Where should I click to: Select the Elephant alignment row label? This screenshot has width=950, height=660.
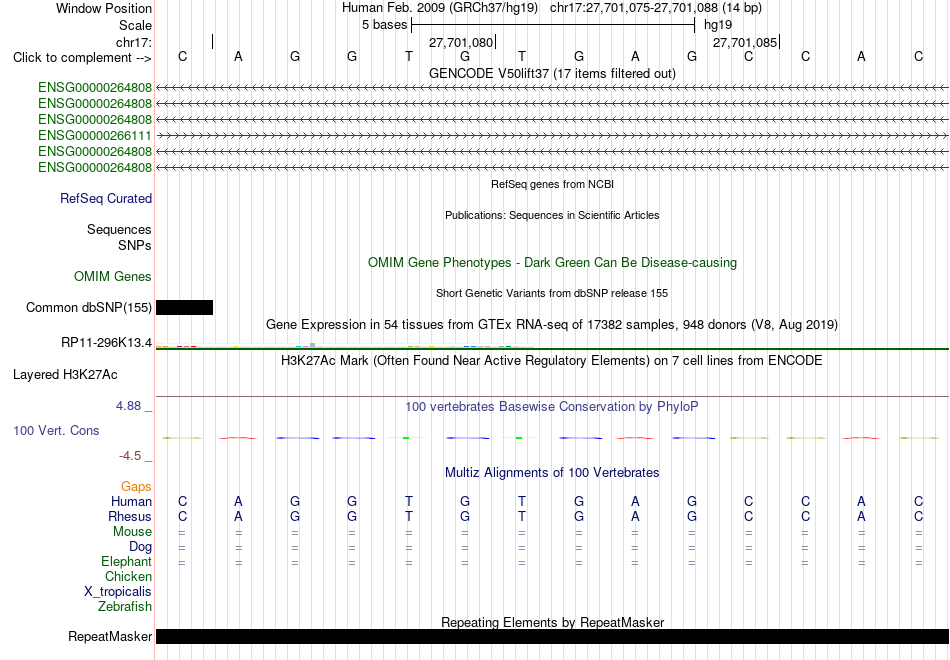click(x=127, y=561)
